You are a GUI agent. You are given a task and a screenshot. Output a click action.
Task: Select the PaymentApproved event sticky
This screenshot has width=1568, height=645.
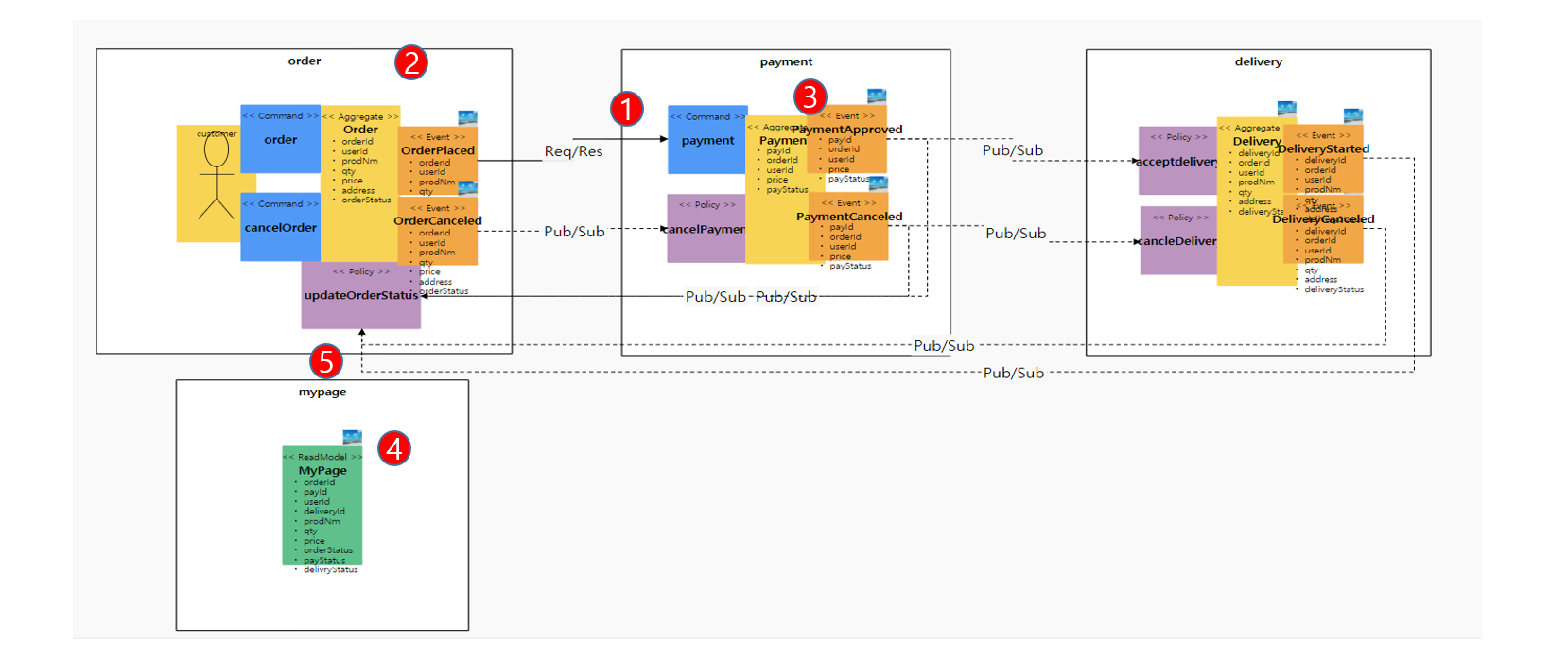pyautogui.click(x=847, y=139)
